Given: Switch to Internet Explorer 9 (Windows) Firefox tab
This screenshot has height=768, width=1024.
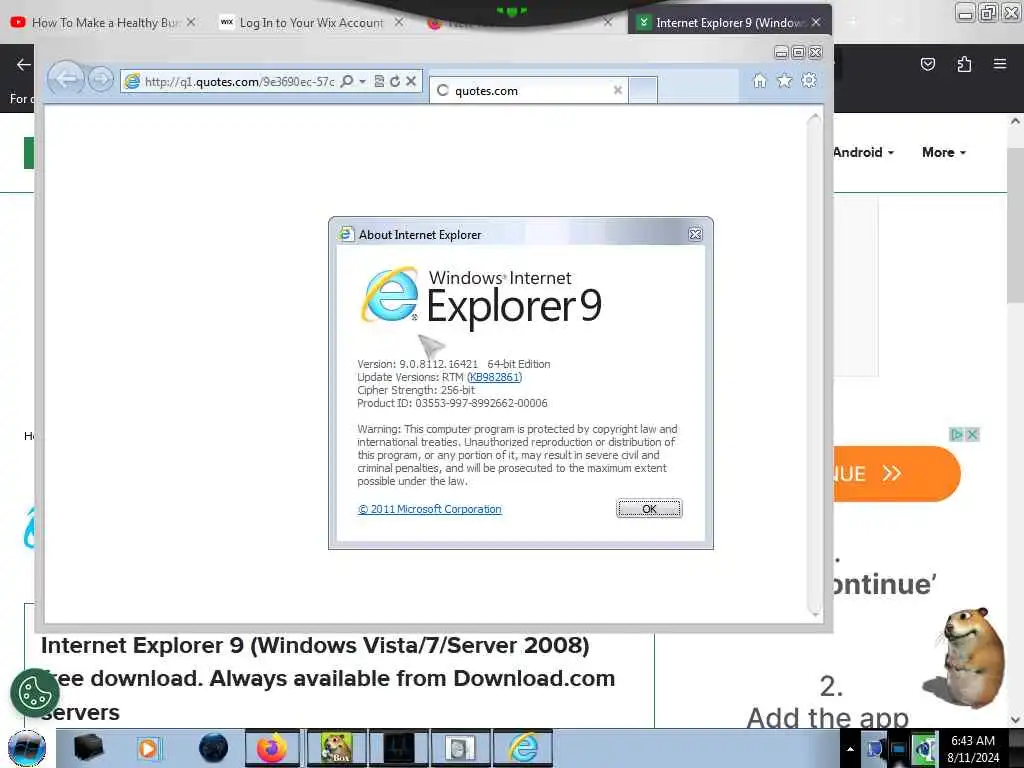Looking at the screenshot, I should click(x=729, y=22).
